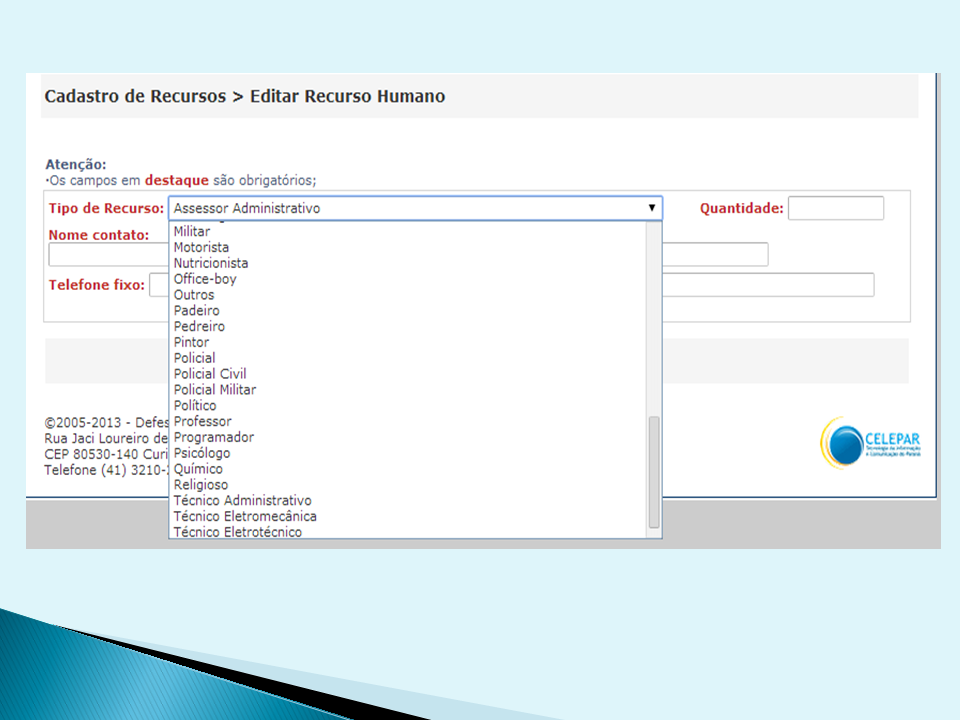
Task: Select Pintor from the list
Action: tap(191, 342)
